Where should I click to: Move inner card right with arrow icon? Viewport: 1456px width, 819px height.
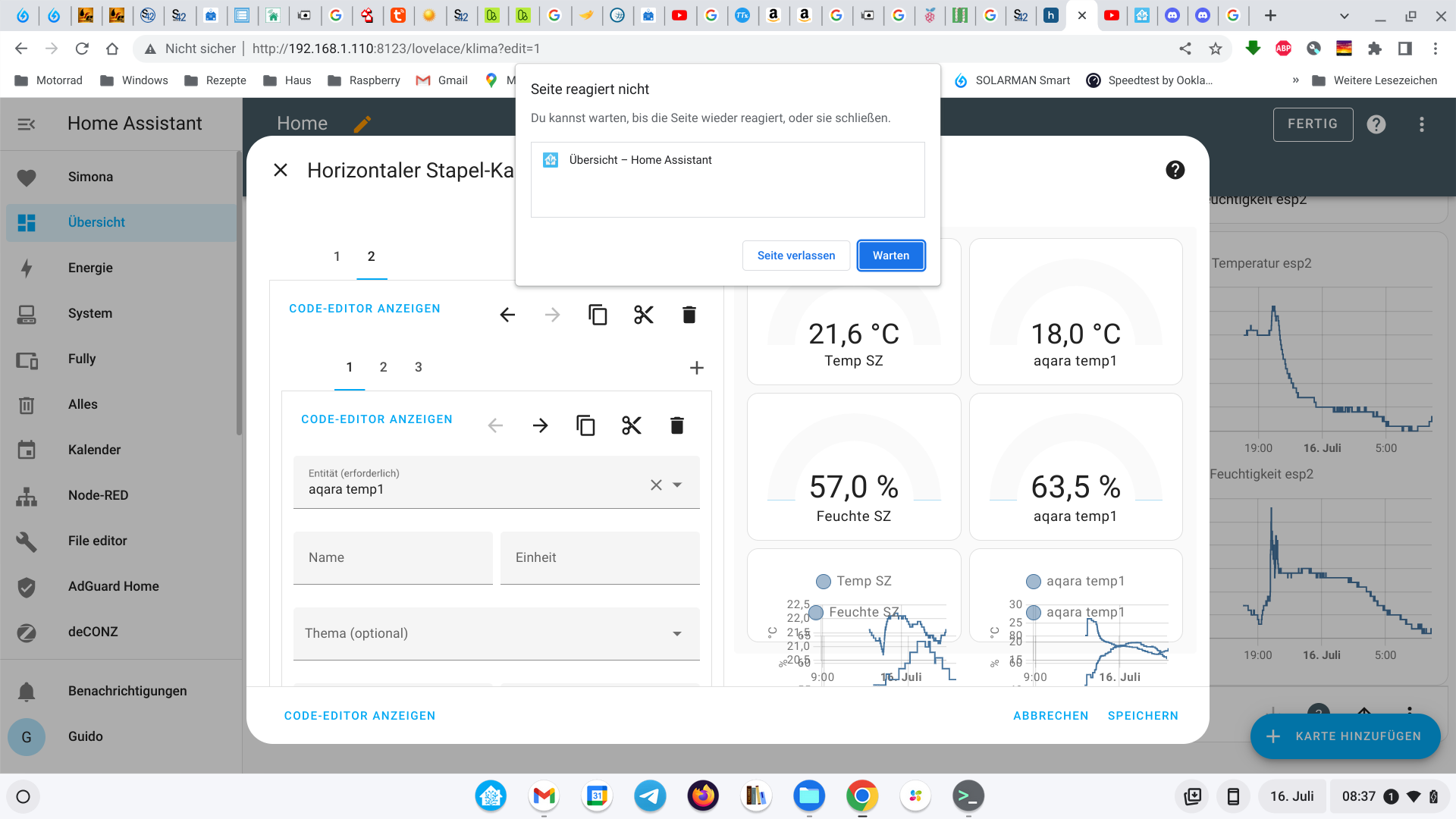coord(540,425)
